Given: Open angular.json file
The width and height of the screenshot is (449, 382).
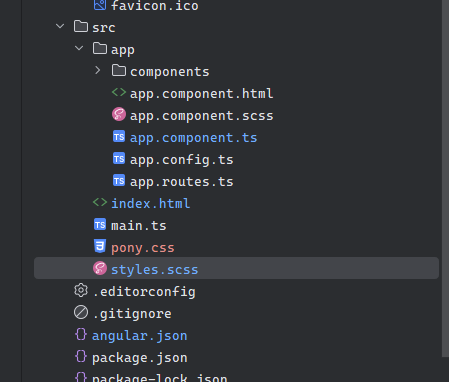Looking at the screenshot, I should coord(140,336).
